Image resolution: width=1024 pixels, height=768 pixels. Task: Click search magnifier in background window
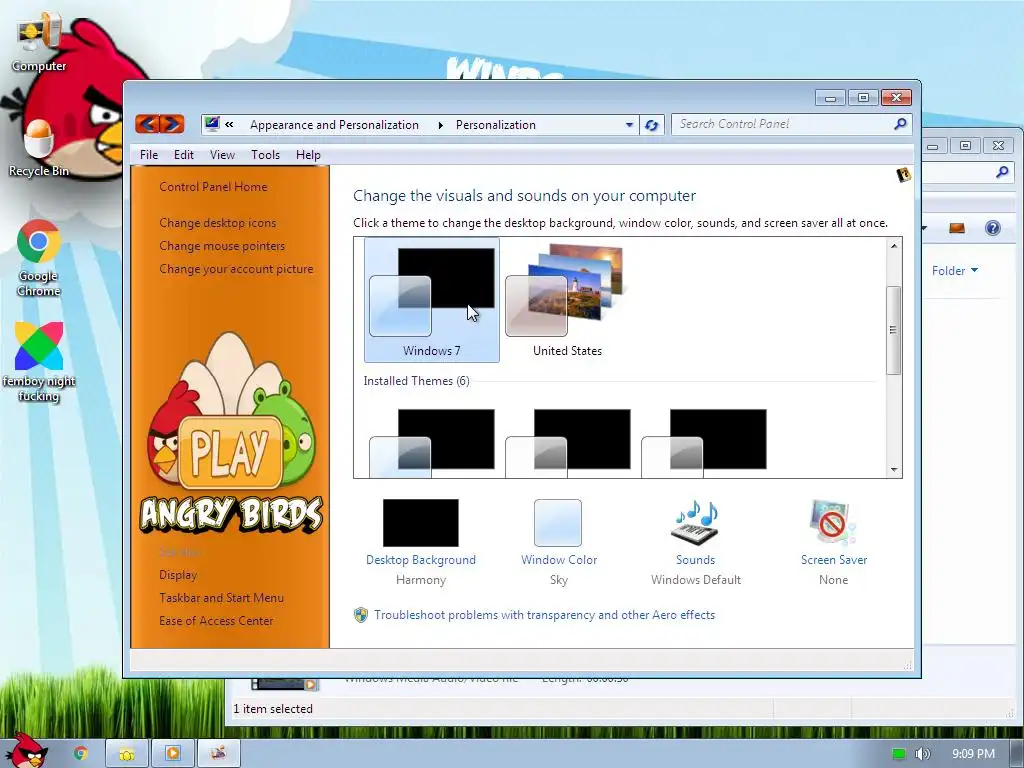coord(1002,172)
